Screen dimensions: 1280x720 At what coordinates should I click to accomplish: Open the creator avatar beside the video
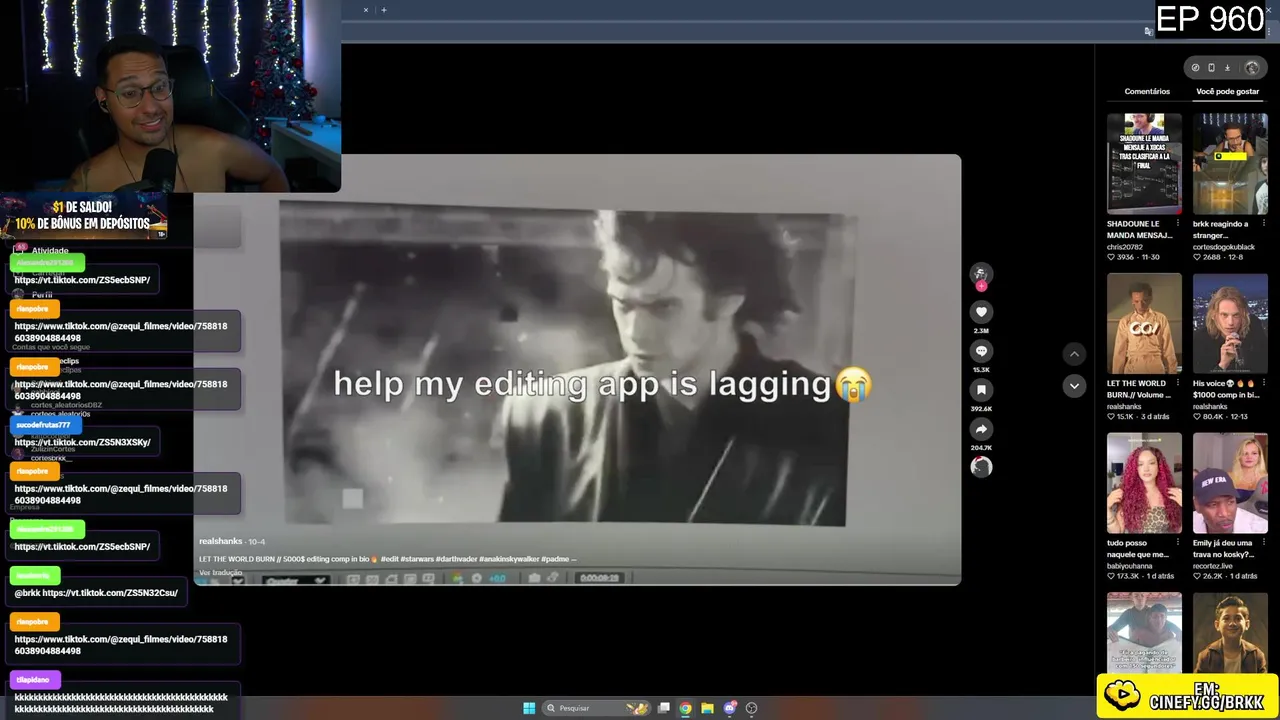tap(981, 273)
